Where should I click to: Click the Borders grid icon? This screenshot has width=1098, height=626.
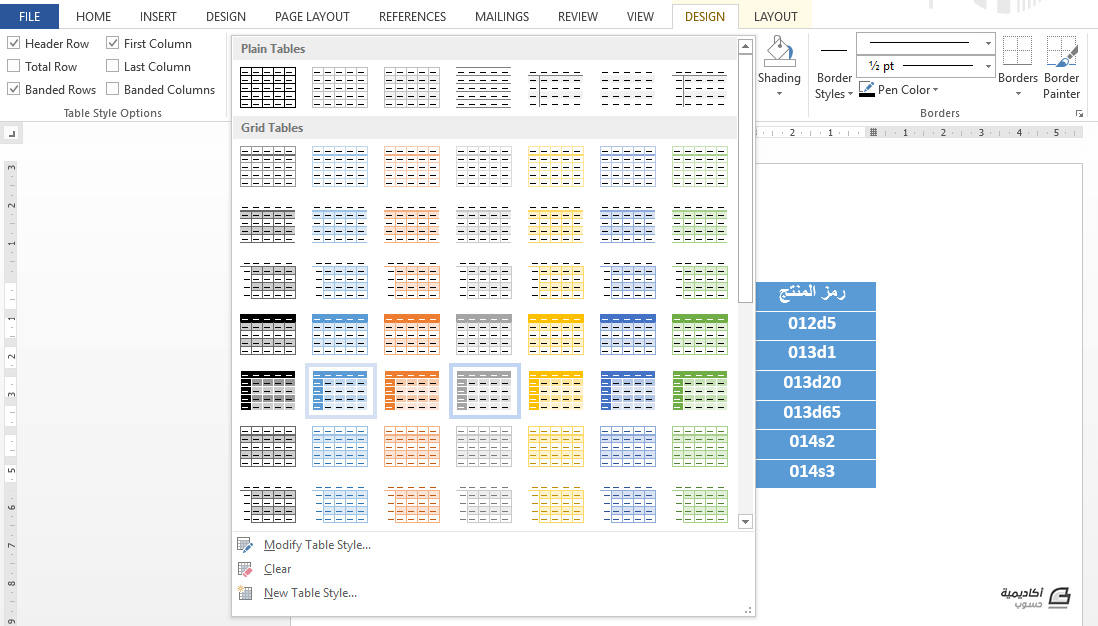pos(1017,51)
